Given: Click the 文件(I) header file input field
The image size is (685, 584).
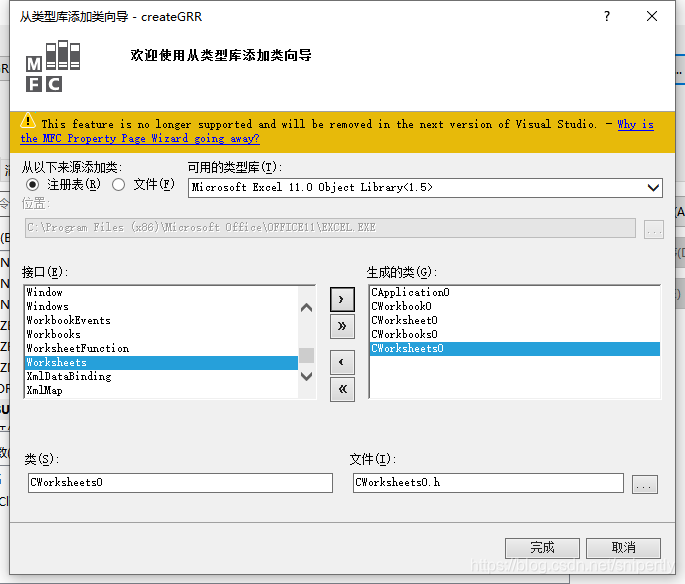Looking at the screenshot, I should 488,483.
